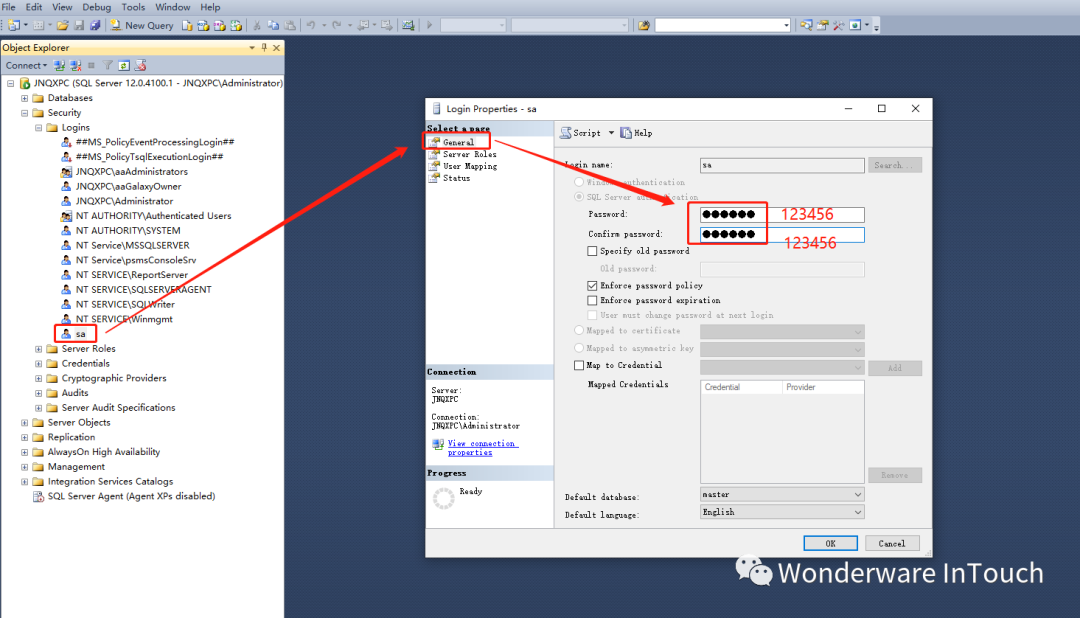
Task: Collapse the Logins folder
Action: [39, 127]
